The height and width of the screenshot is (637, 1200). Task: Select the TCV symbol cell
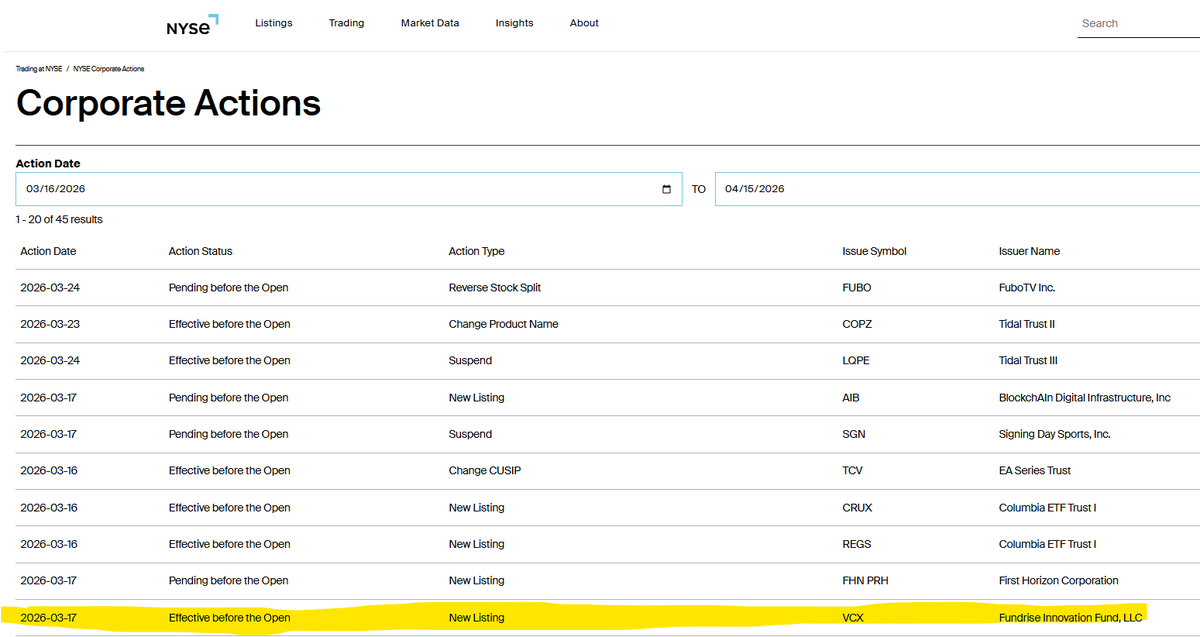tap(852, 470)
